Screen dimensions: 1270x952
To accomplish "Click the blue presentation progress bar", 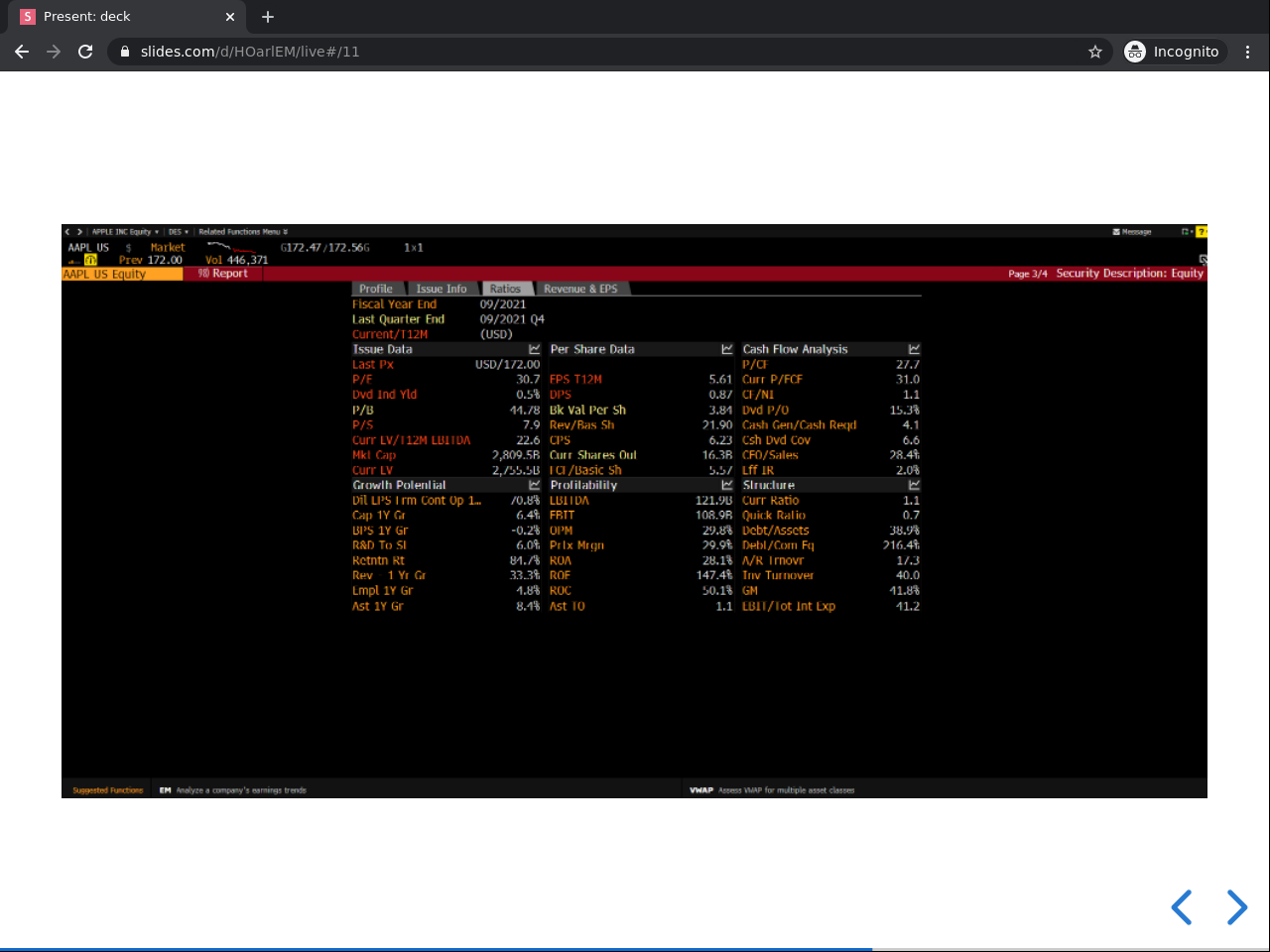I will pyautogui.click(x=437, y=949).
